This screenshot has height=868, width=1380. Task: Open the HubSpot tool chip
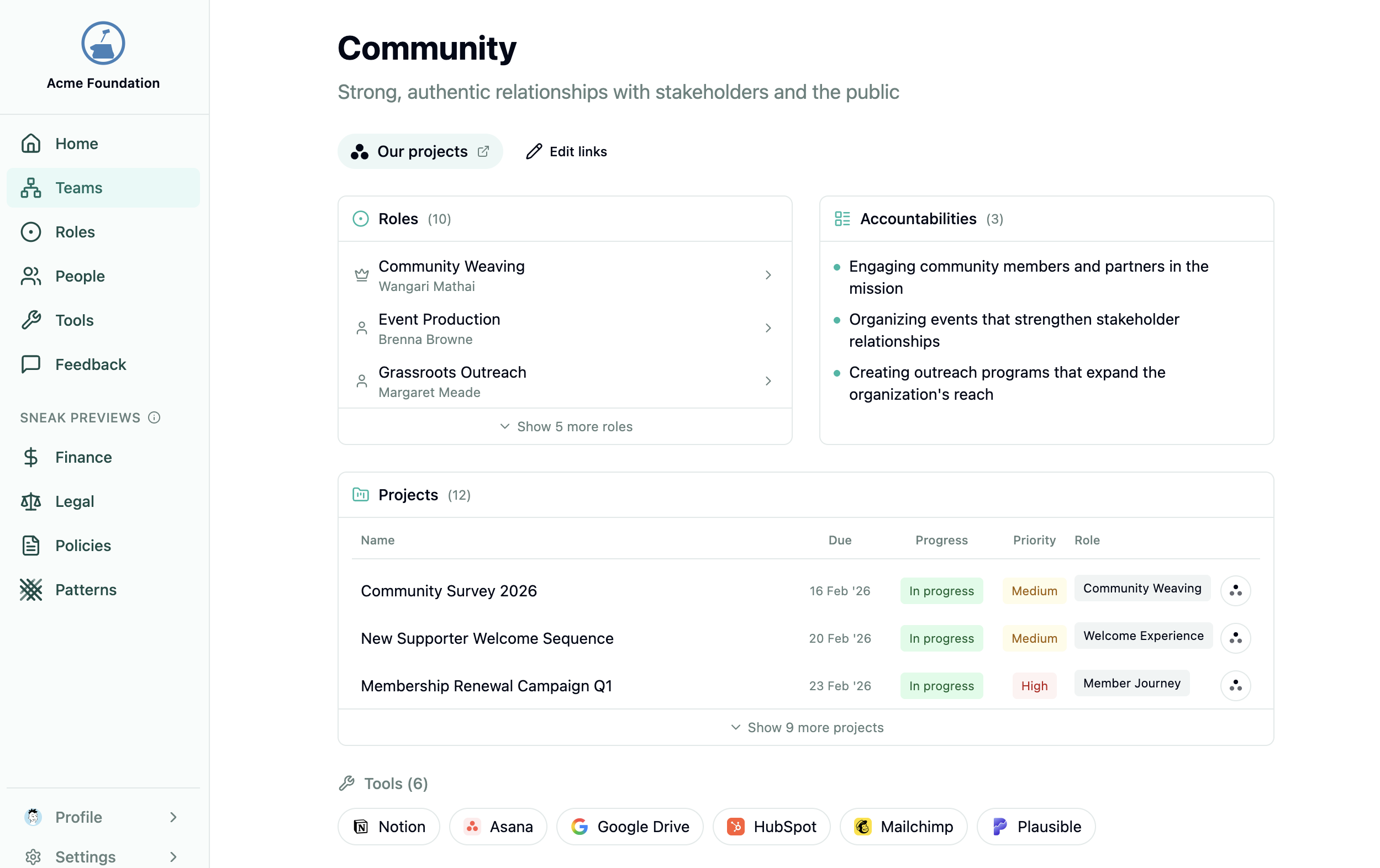(x=771, y=826)
